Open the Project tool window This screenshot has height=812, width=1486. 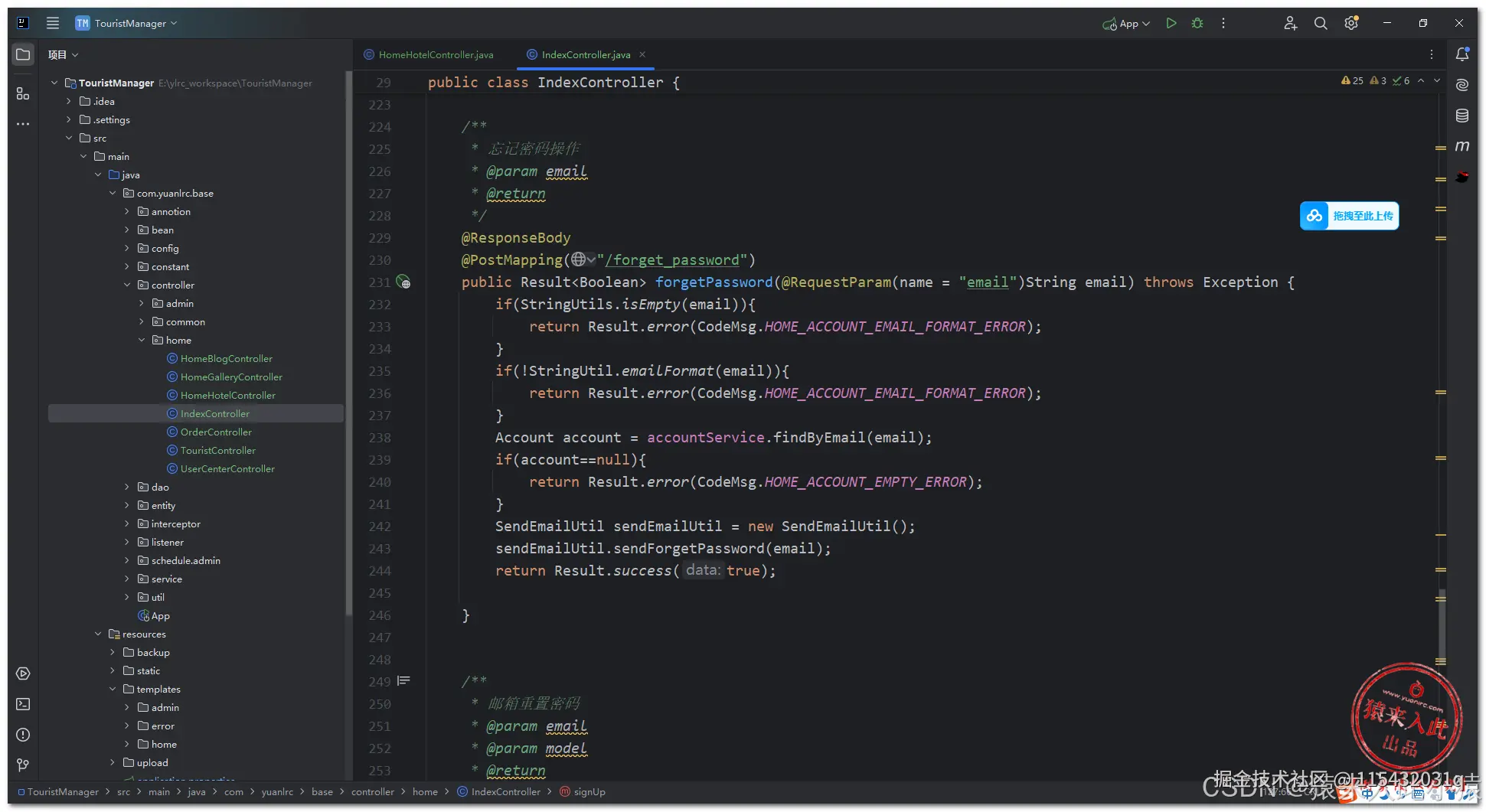23,54
